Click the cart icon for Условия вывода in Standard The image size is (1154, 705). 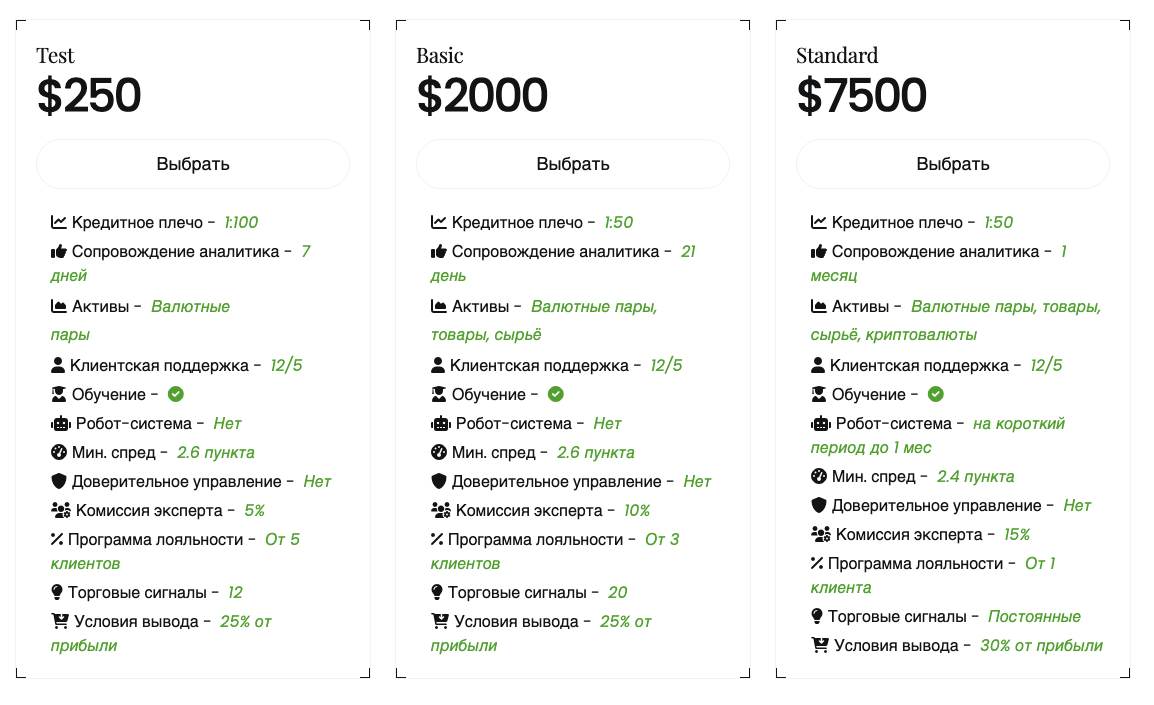(820, 645)
